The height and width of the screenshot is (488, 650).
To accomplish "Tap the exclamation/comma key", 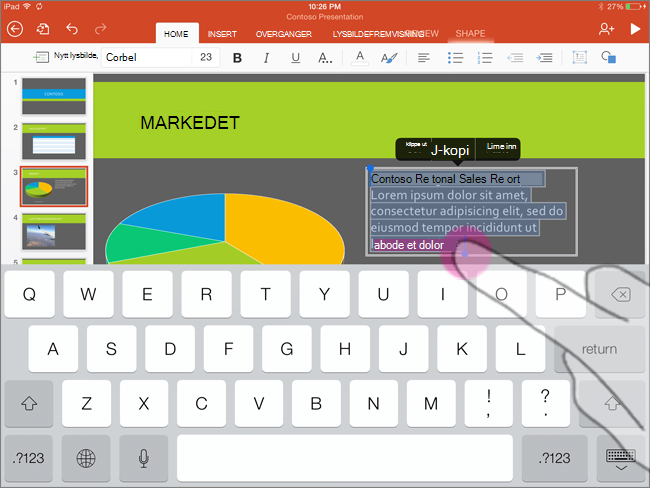I will pos(488,403).
